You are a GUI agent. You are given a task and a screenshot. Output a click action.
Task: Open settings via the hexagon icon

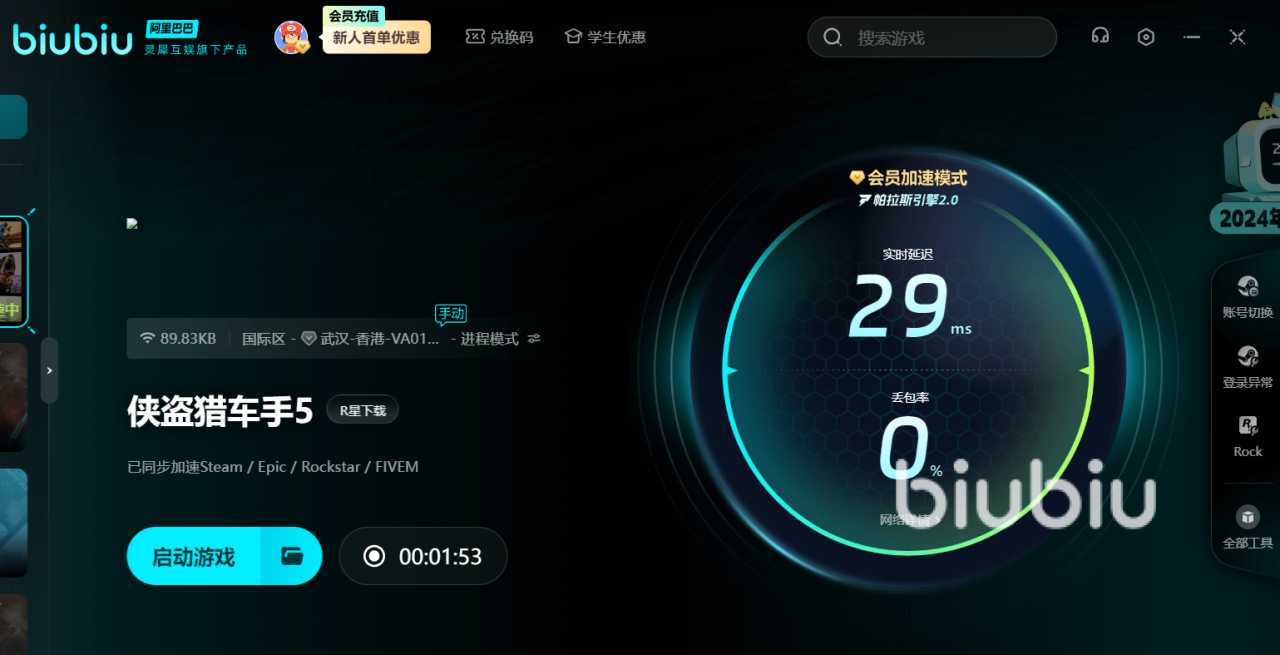(x=1146, y=37)
